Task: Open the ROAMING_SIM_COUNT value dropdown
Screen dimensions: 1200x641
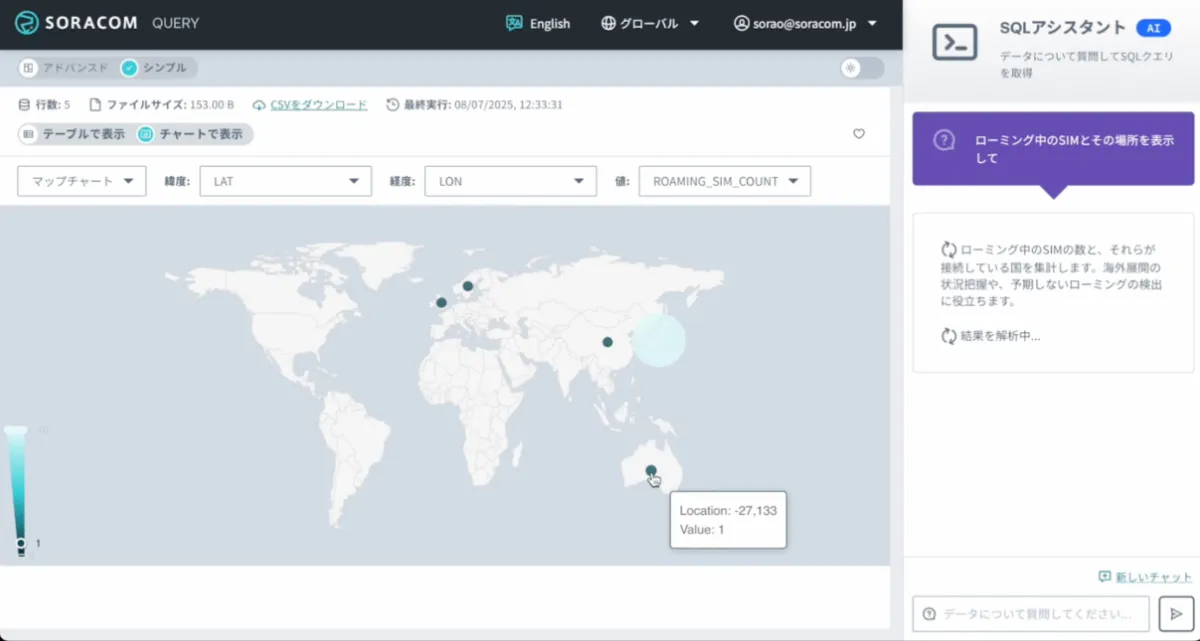Action: pyautogui.click(x=724, y=181)
